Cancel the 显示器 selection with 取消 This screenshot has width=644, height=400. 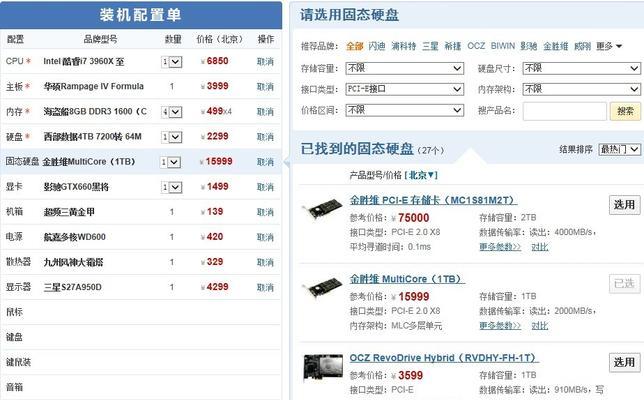pos(265,287)
